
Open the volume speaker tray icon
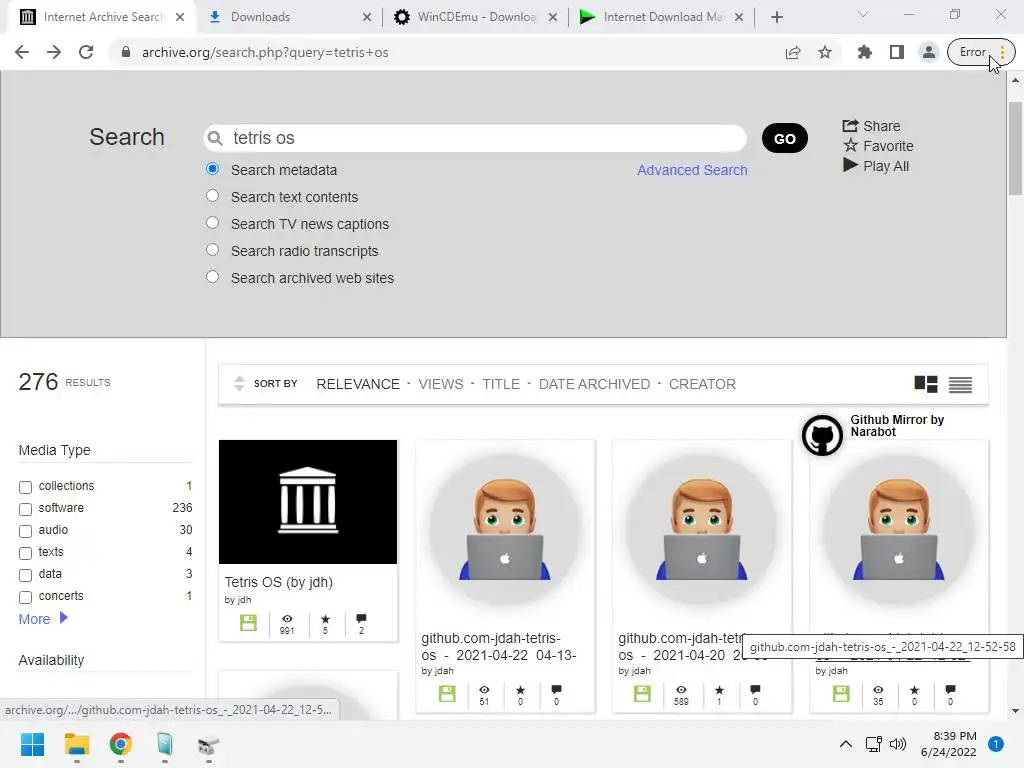point(899,744)
